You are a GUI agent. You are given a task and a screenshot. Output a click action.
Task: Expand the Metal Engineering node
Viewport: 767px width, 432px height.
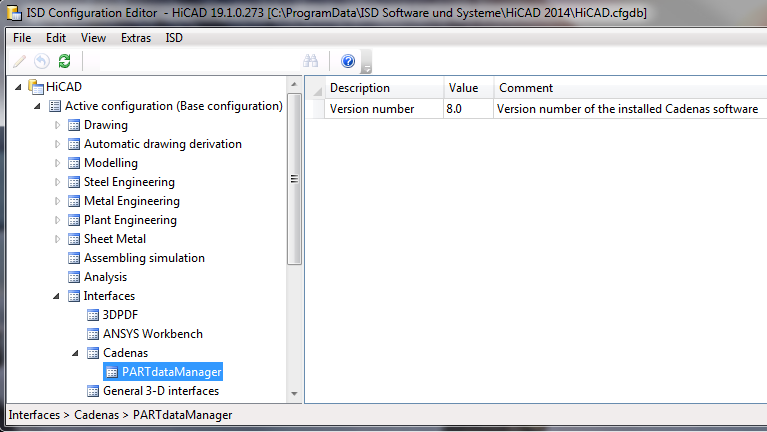[x=57, y=201]
